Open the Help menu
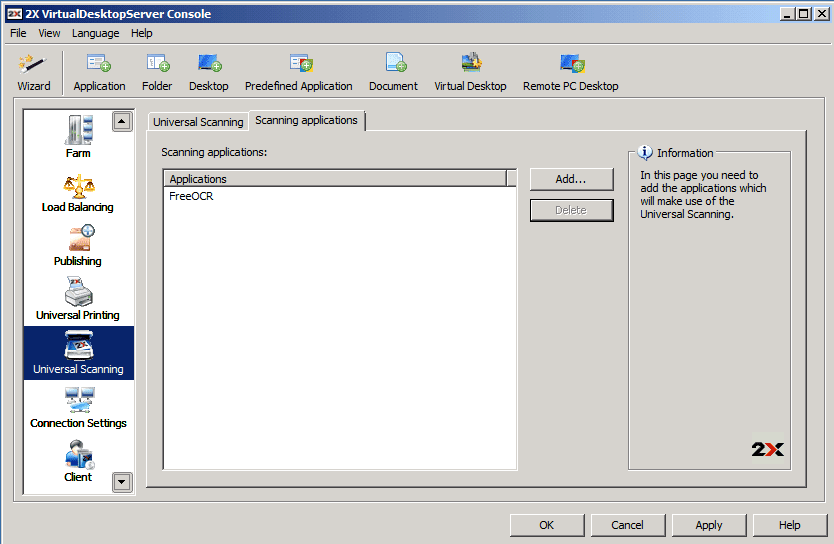The image size is (834, 544). [141, 33]
